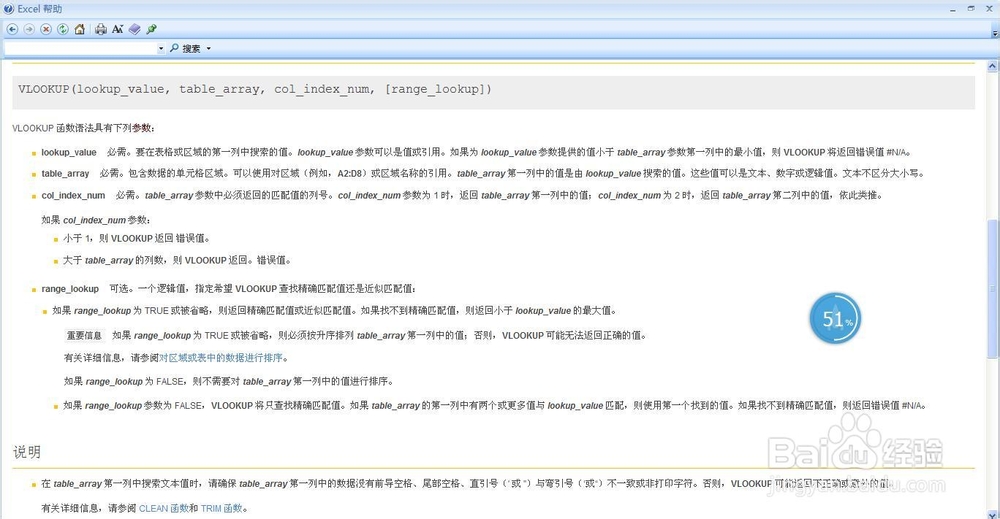This screenshot has width=1000, height=519.
Task: Go to the help Home page
Action: tap(80, 29)
